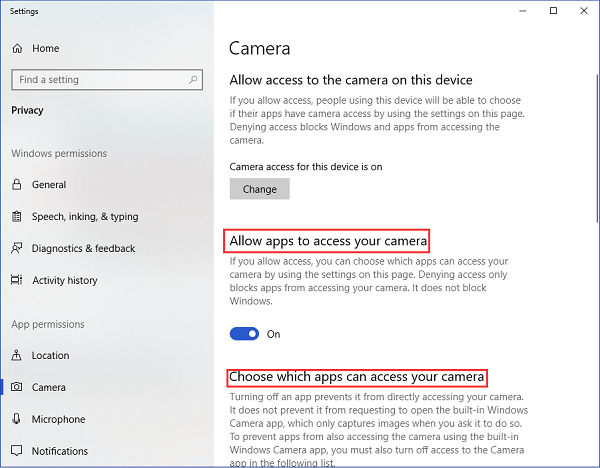Screen dimensions: 600x468
Task: Click the Home icon in sidebar
Action: [17, 48]
